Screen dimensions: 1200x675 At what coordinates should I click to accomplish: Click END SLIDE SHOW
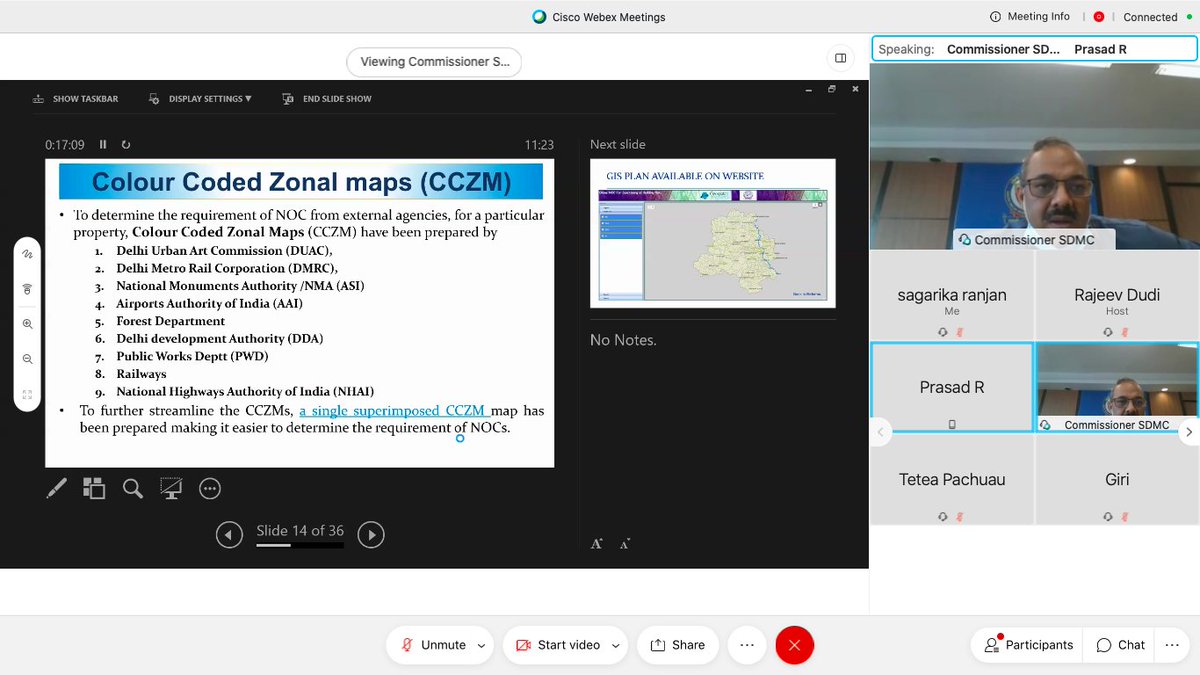tap(327, 99)
